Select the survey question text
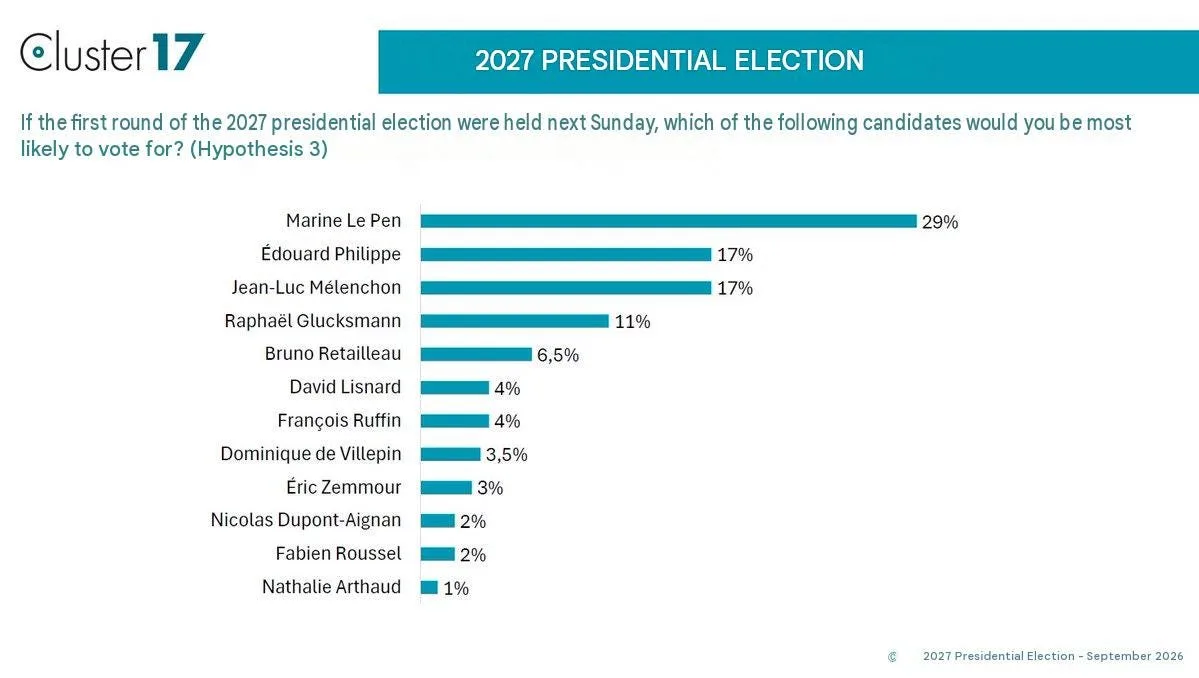 coord(575,135)
